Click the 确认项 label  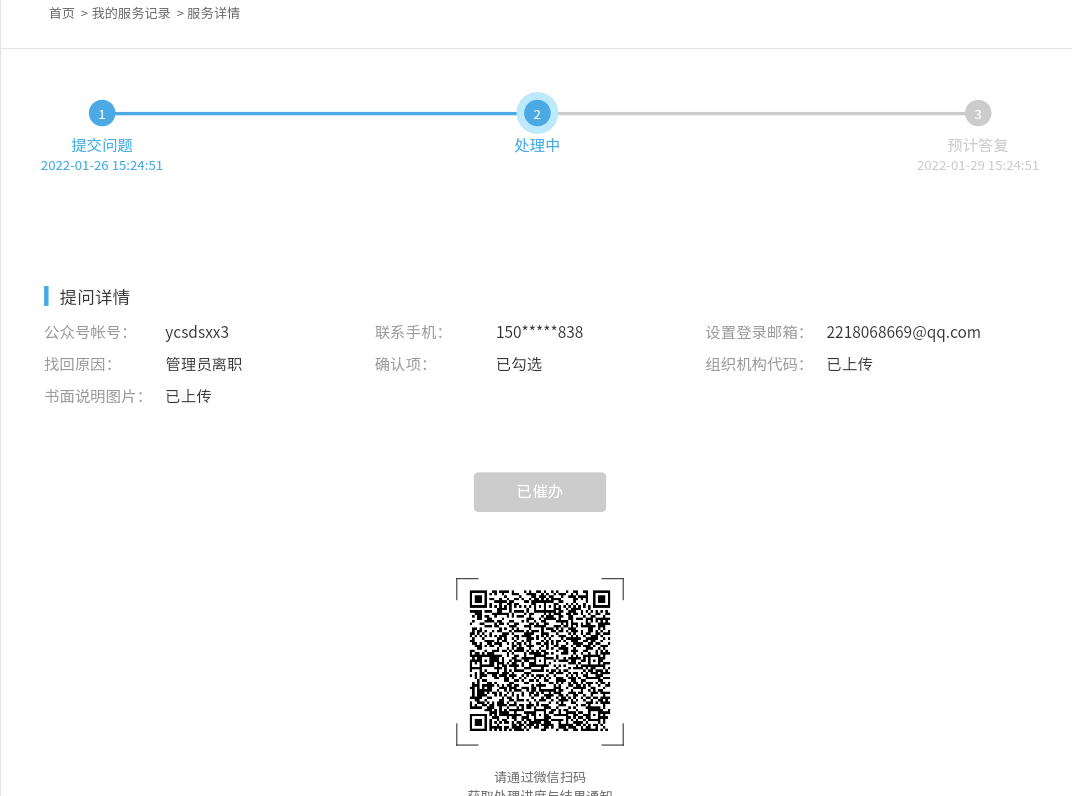[401, 364]
